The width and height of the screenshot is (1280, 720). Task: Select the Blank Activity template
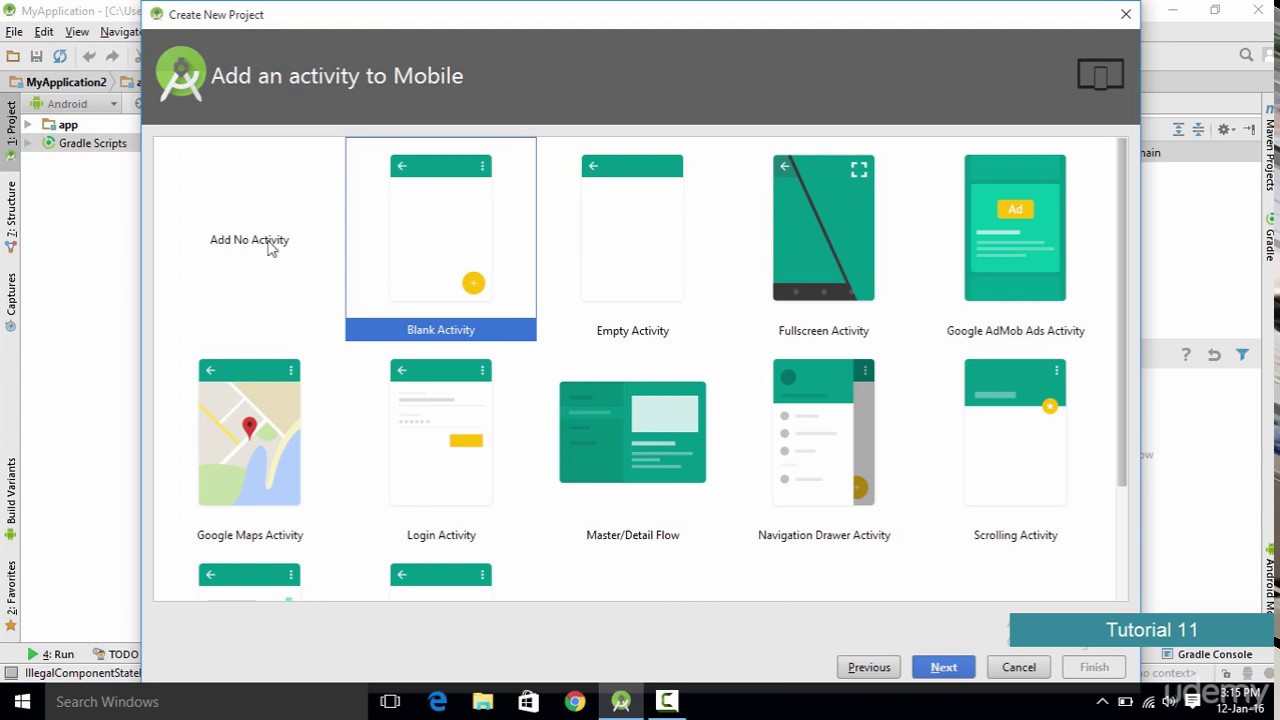pos(441,240)
